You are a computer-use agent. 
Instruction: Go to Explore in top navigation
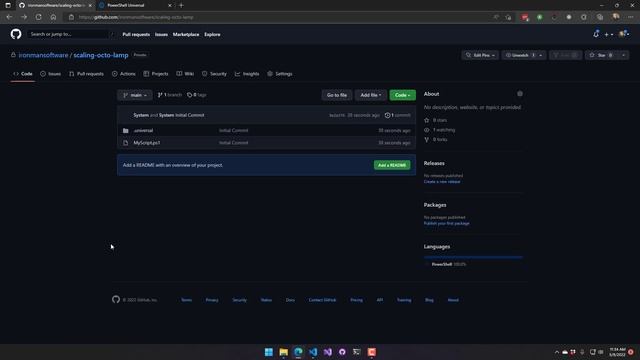212,35
